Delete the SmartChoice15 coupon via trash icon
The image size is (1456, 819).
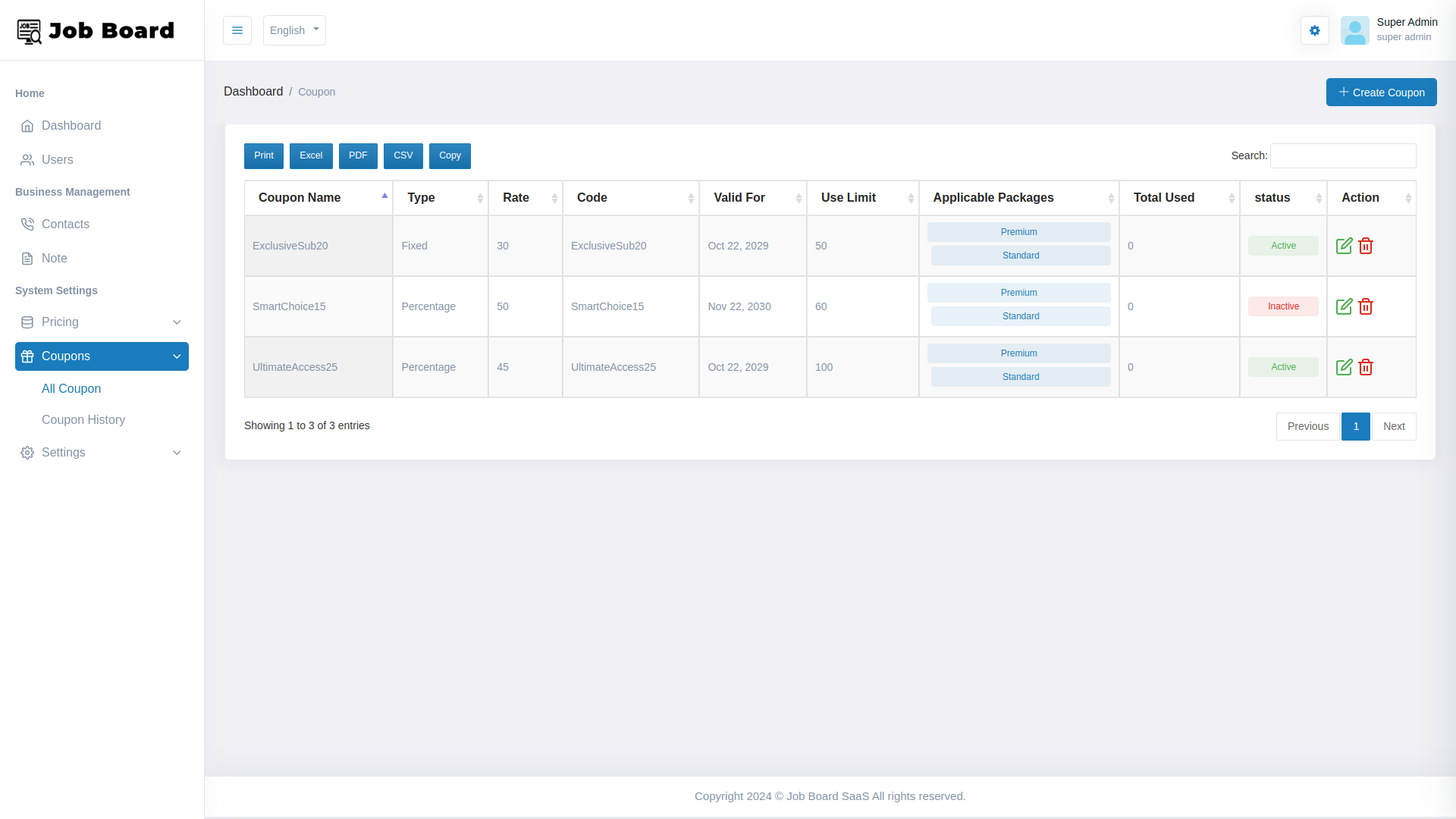(x=1367, y=306)
